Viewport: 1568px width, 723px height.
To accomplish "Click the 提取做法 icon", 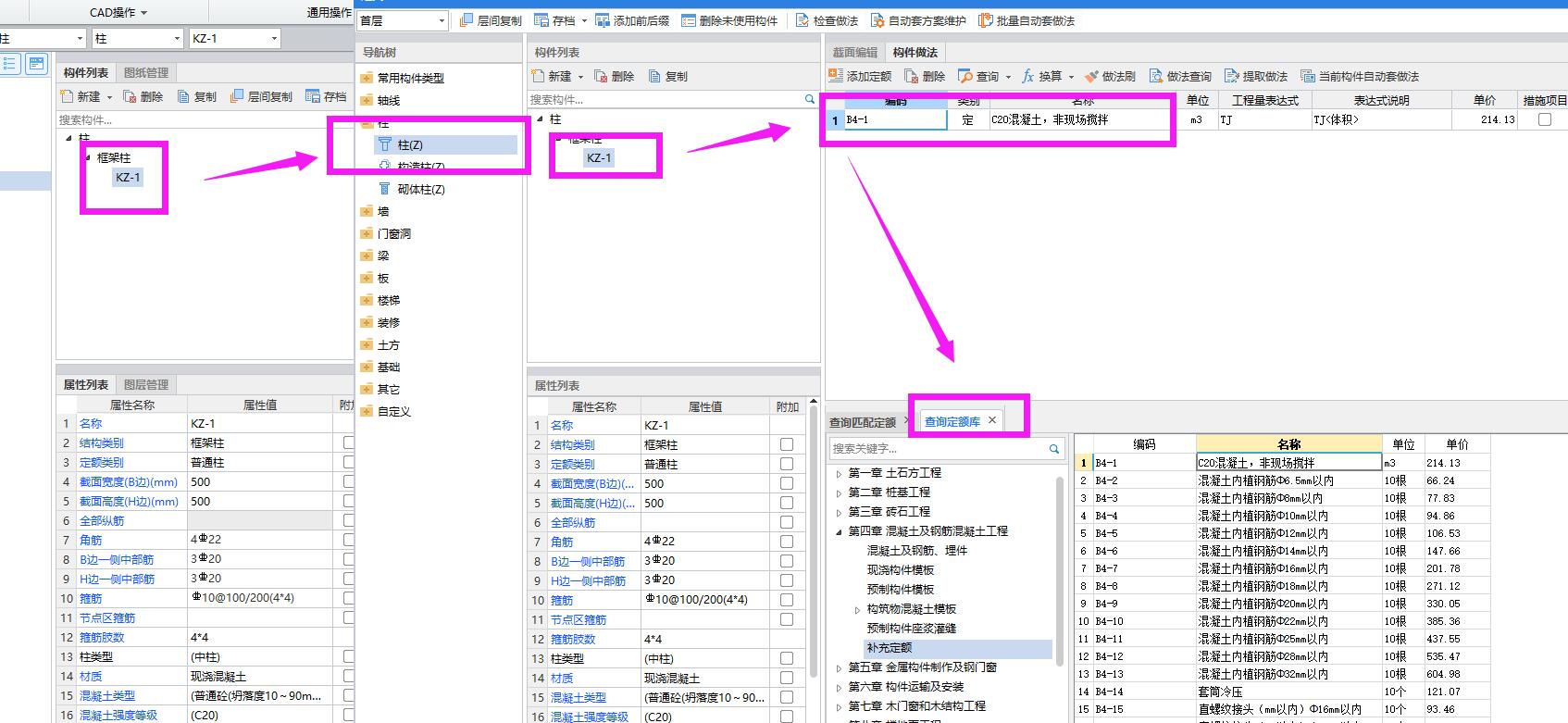I will [x=1232, y=76].
